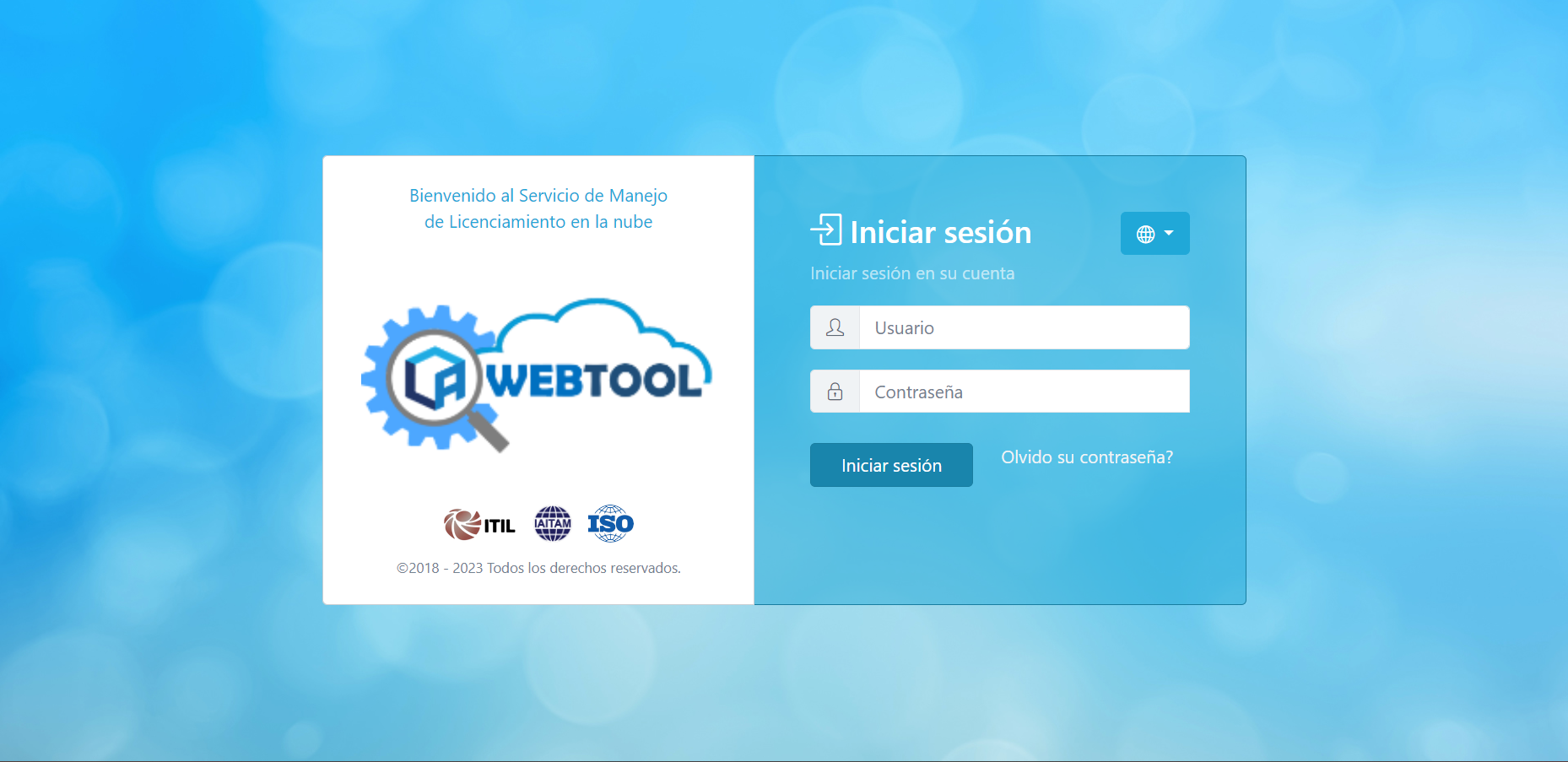Click the WEBTOOL wordmark in the logo
This screenshot has width=1568, height=762.
pyautogui.click(x=595, y=381)
